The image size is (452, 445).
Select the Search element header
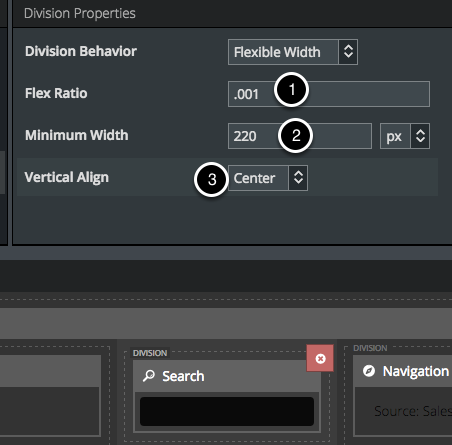[227, 376]
